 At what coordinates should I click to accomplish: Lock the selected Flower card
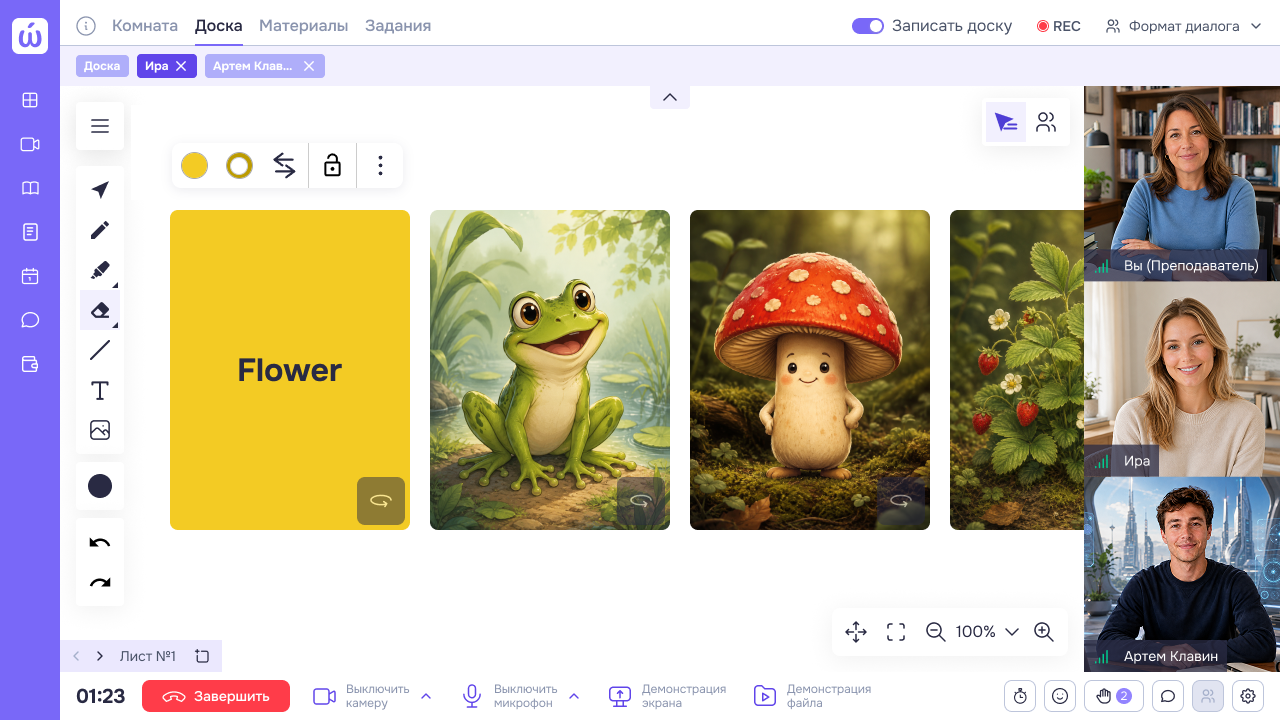coord(333,165)
